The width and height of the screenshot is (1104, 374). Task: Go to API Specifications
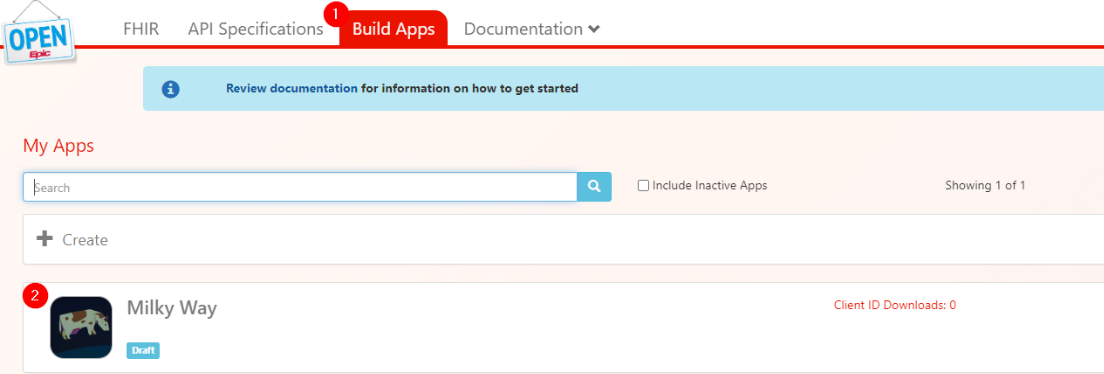coord(256,30)
